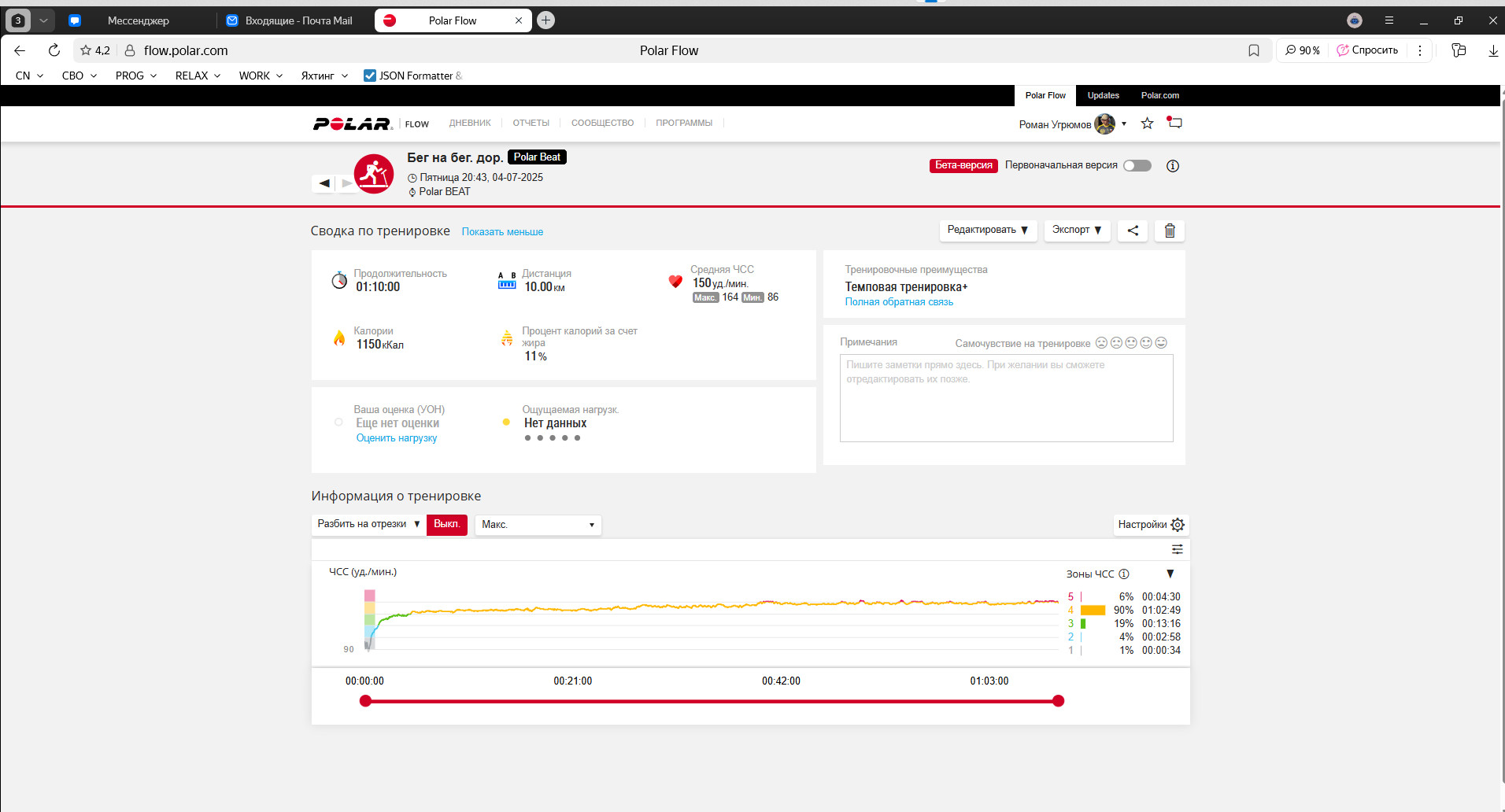The height and width of the screenshot is (812, 1505).
Task: Switch to the Мессенджер browser tab
Action: point(138,20)
